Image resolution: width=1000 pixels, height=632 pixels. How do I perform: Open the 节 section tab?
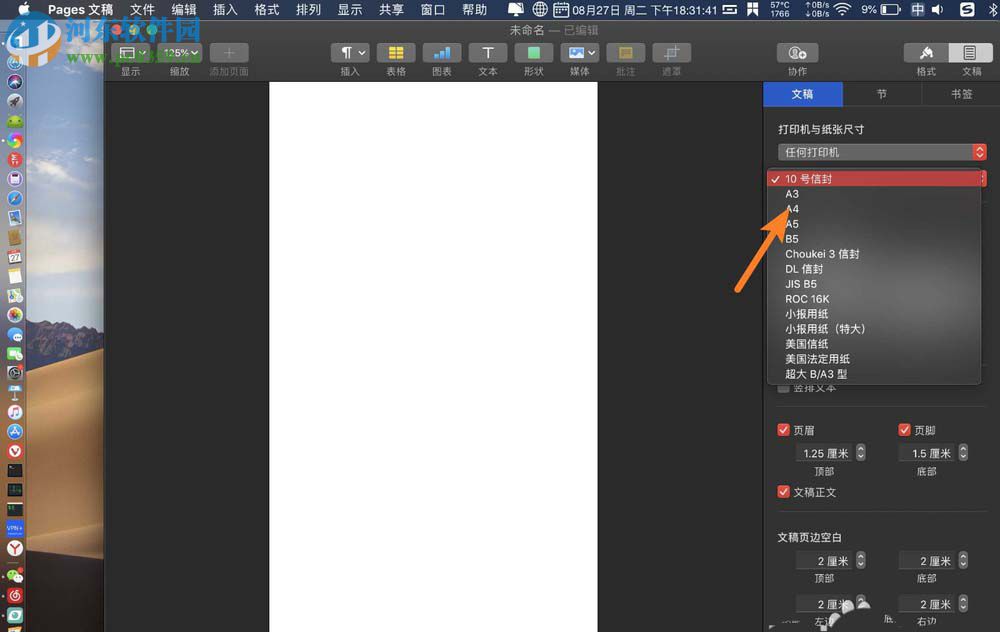(882, 94)
